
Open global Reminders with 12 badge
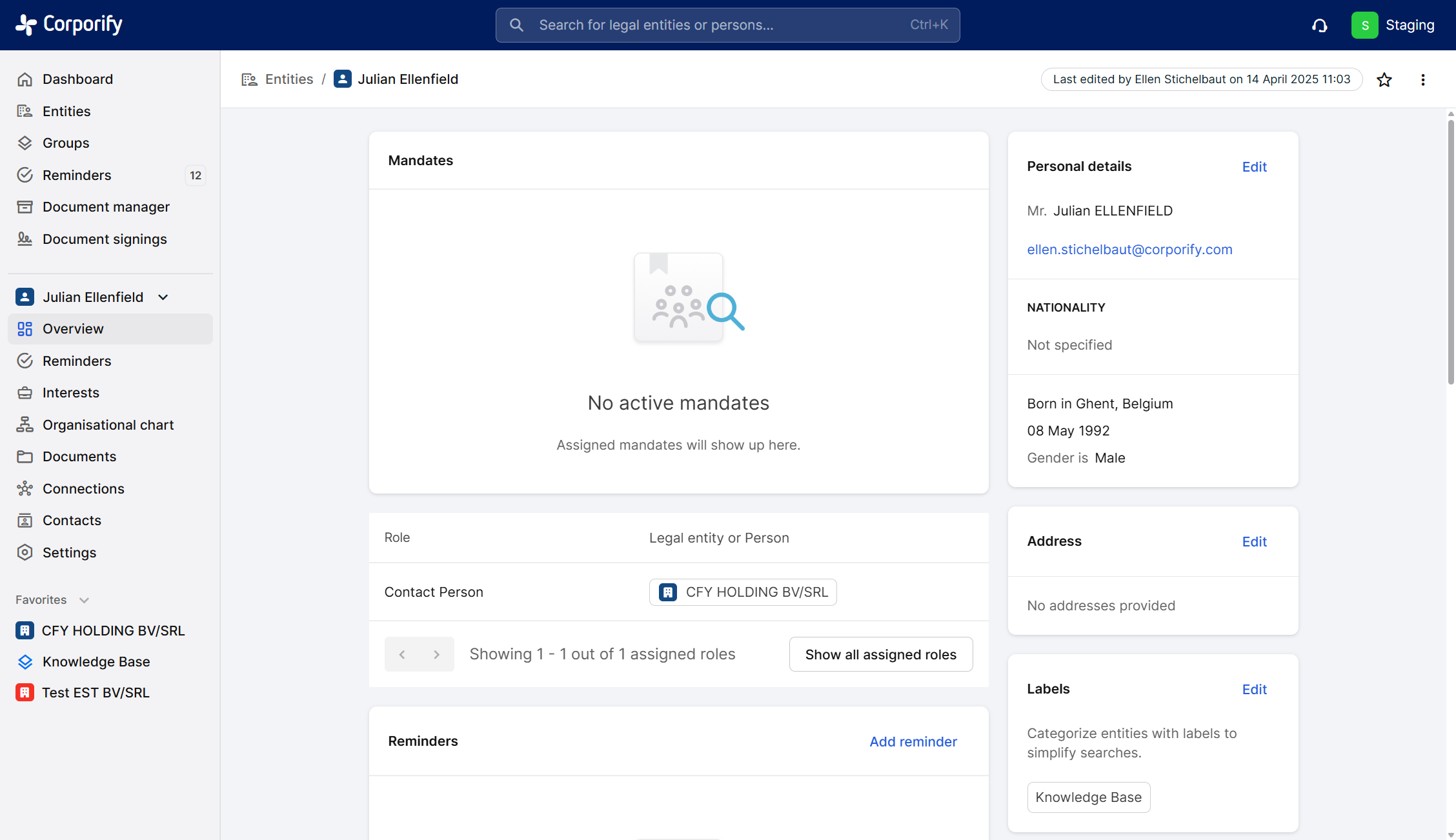pyautogui.click(x=77, y=175)
